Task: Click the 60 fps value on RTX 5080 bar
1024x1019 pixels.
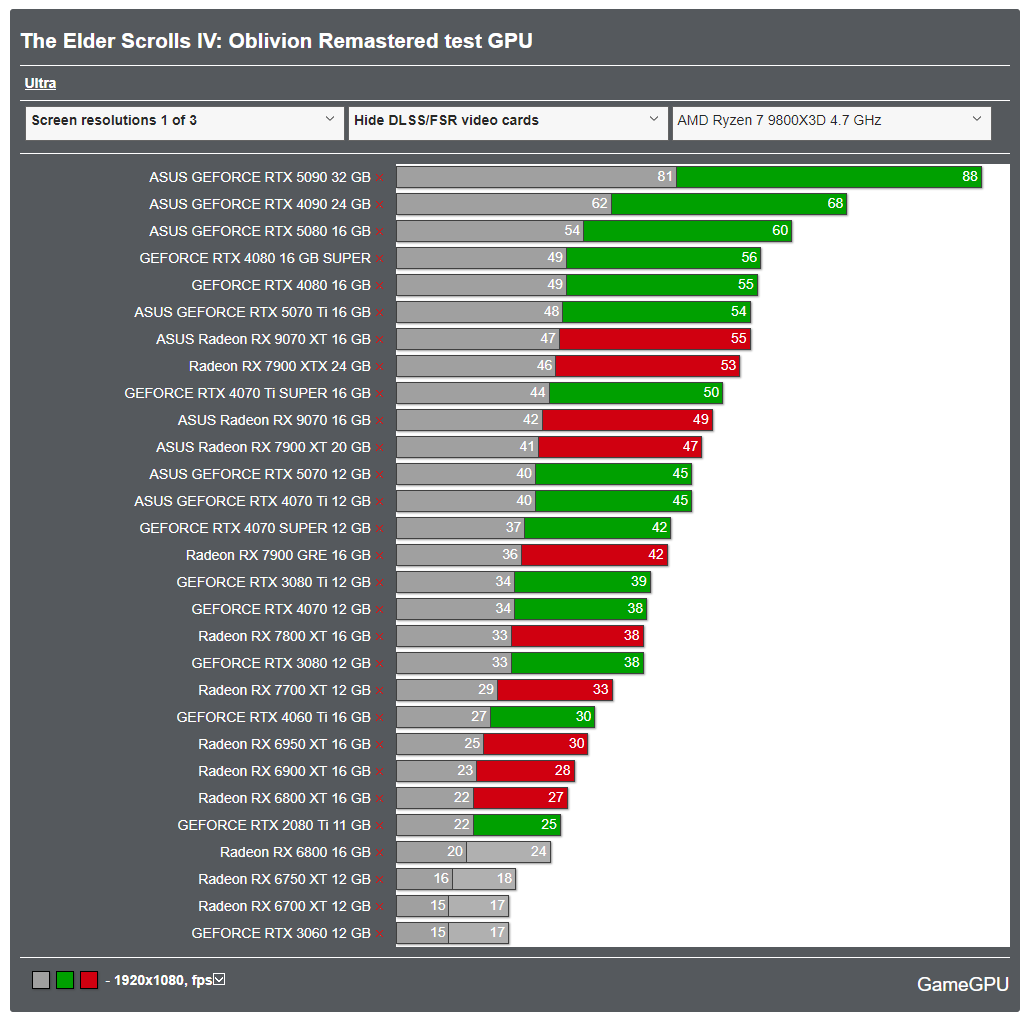Action: pyautogui.click(x=780, y=230)
